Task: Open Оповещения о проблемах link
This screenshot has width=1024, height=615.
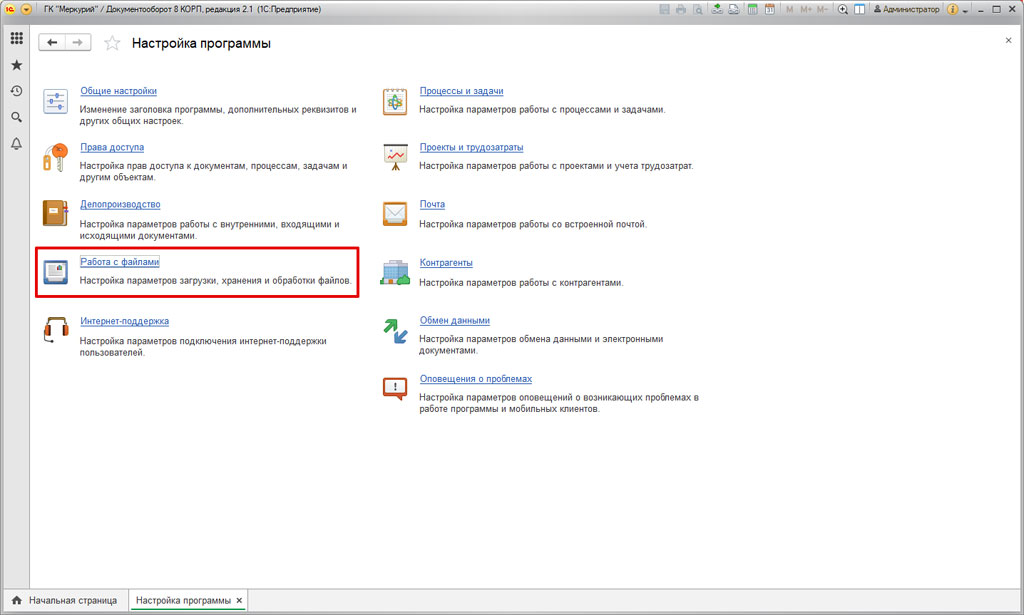Action: [x=475, y=379]
